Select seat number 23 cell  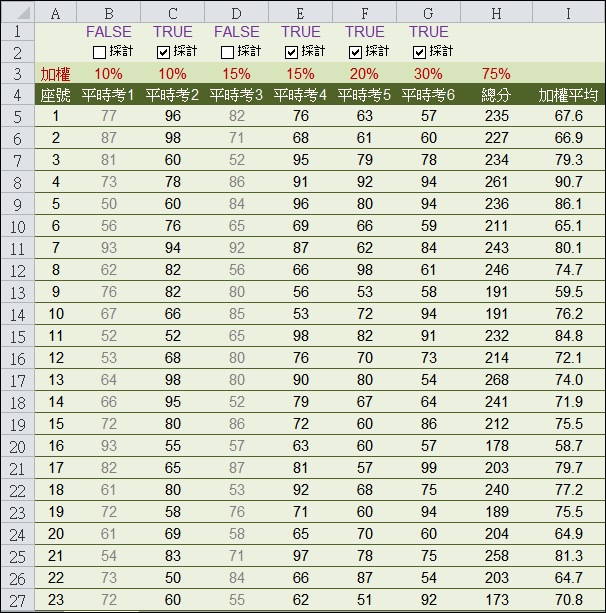click(x=56, y=600)
